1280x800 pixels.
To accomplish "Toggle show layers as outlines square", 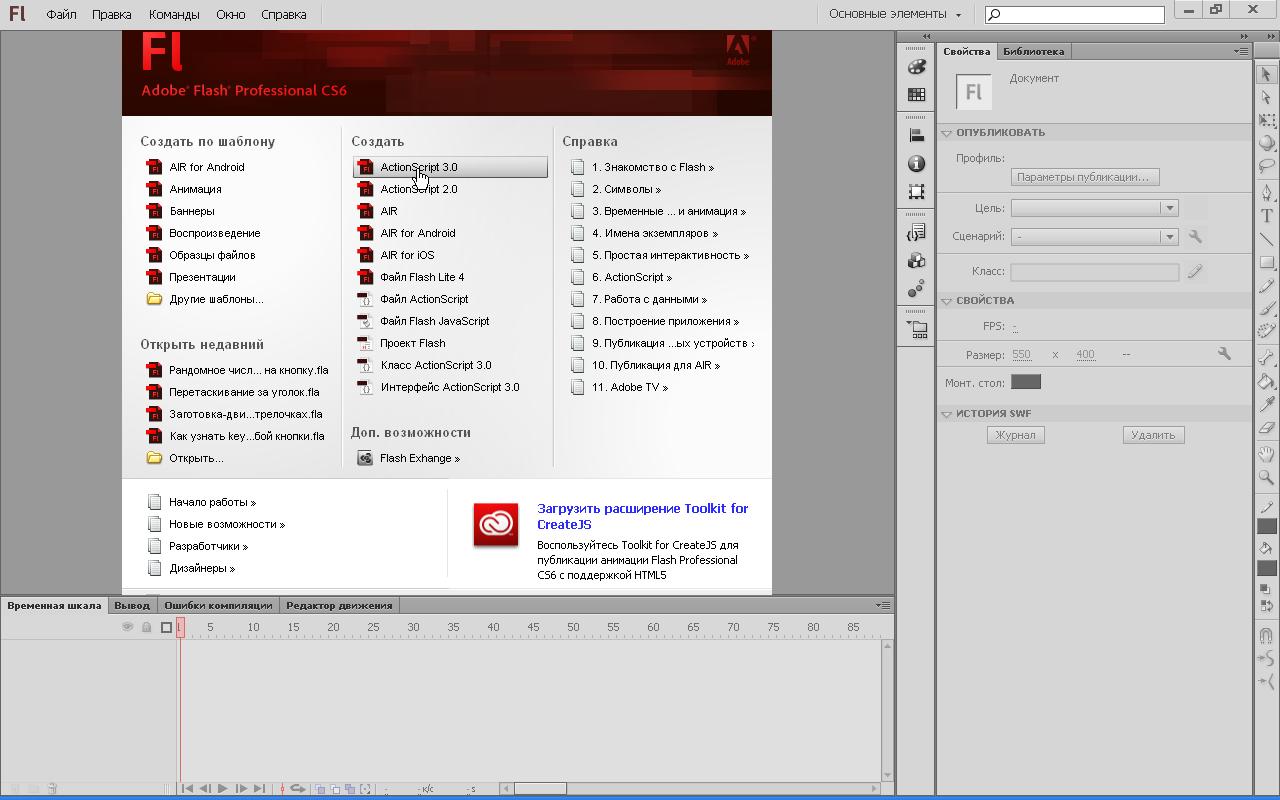I will coord(167,627).
